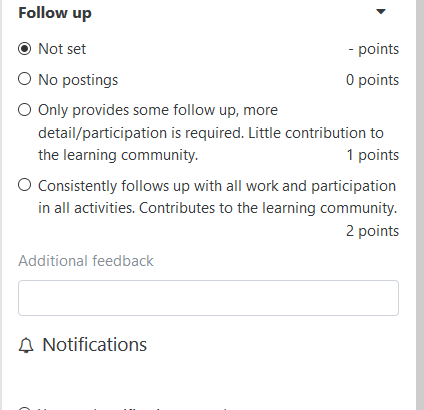Image resolution: width=424 pixels, height=410 pixels.
Task: Click the Not set label text
Action: (62, 49)
